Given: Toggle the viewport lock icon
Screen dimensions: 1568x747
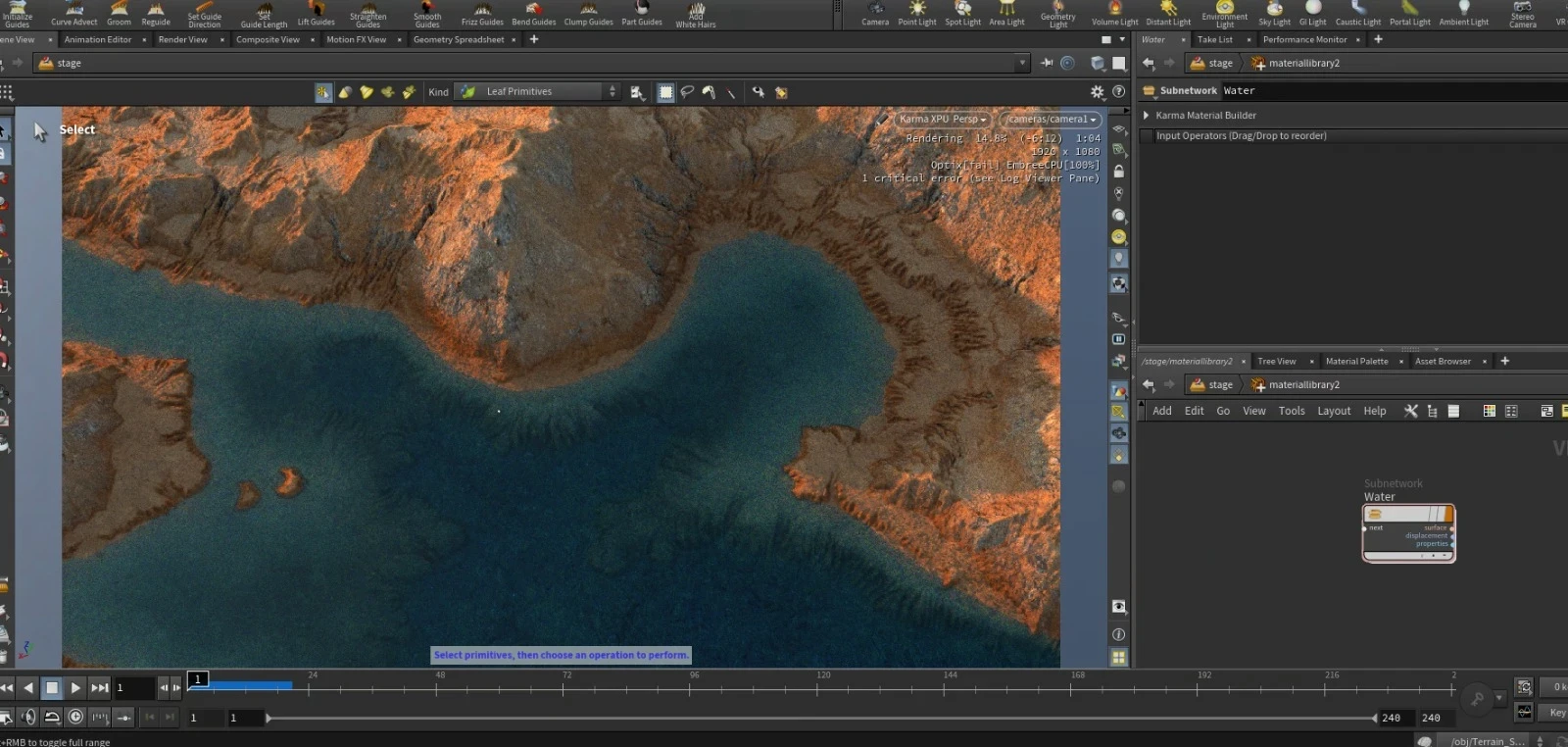Looking at the screenshot, I should click(x=1118, y=172).
